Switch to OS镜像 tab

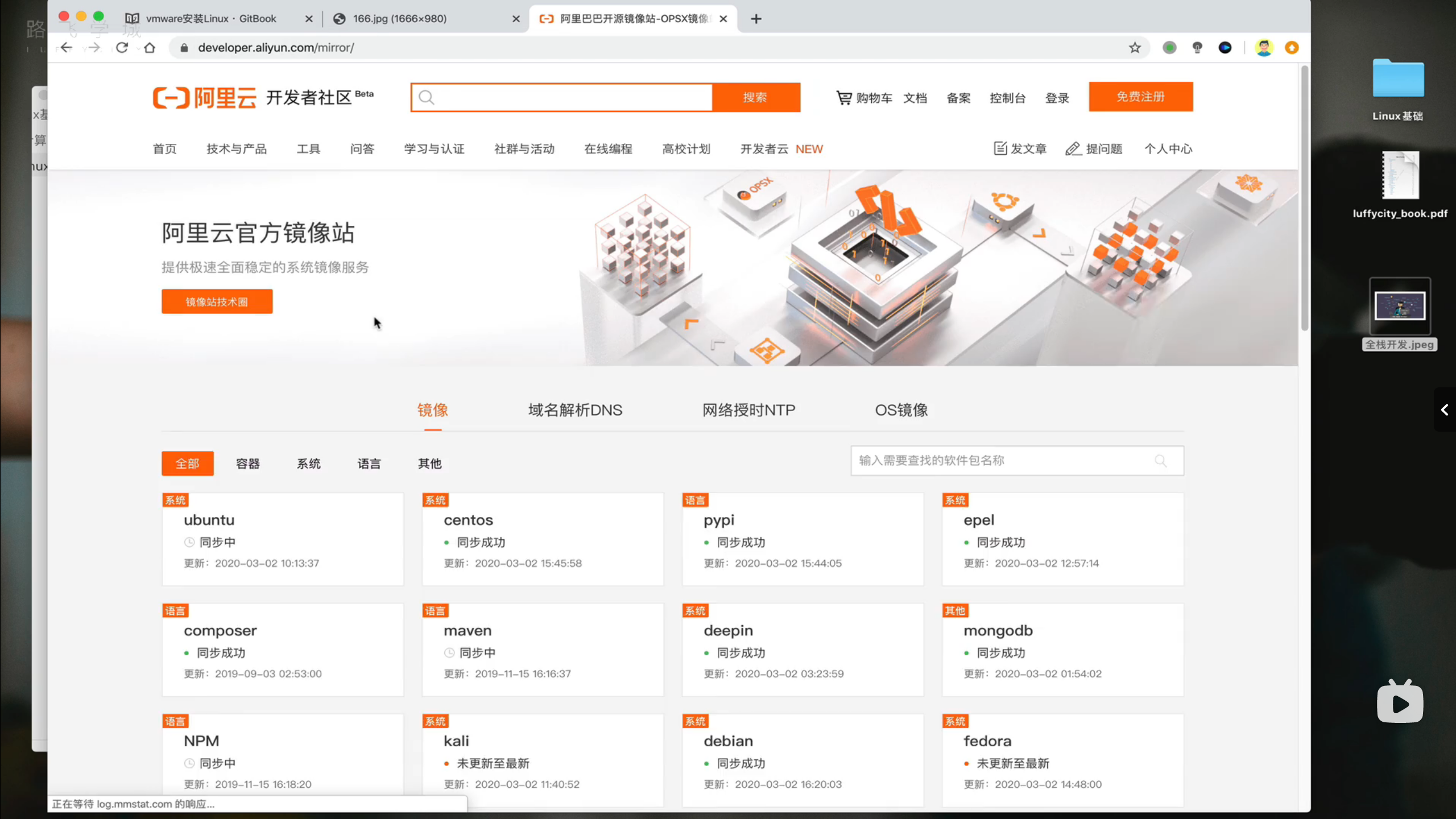click(901, 410)
